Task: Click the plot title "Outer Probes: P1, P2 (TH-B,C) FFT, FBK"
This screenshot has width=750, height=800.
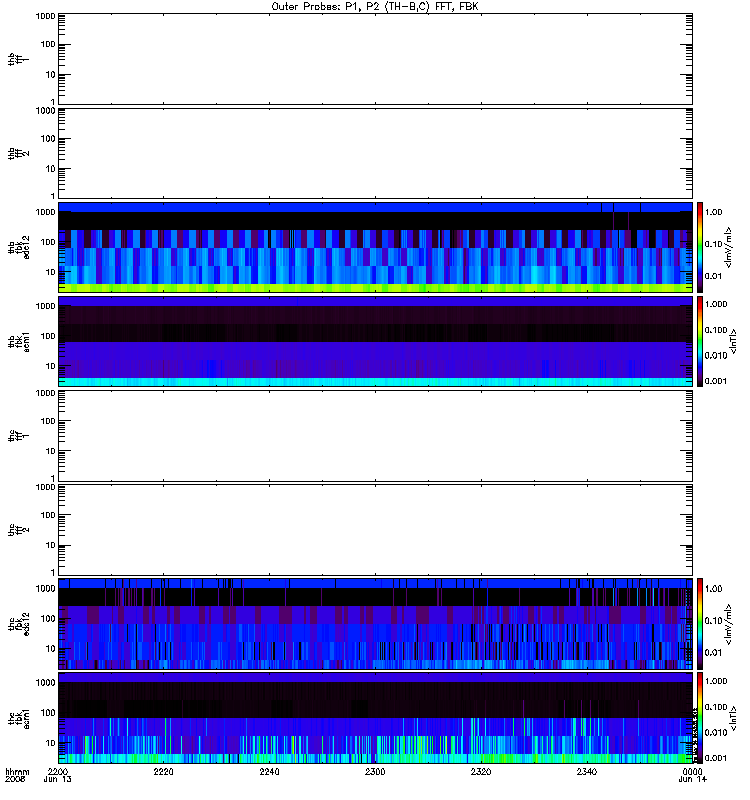Action: 375,7
